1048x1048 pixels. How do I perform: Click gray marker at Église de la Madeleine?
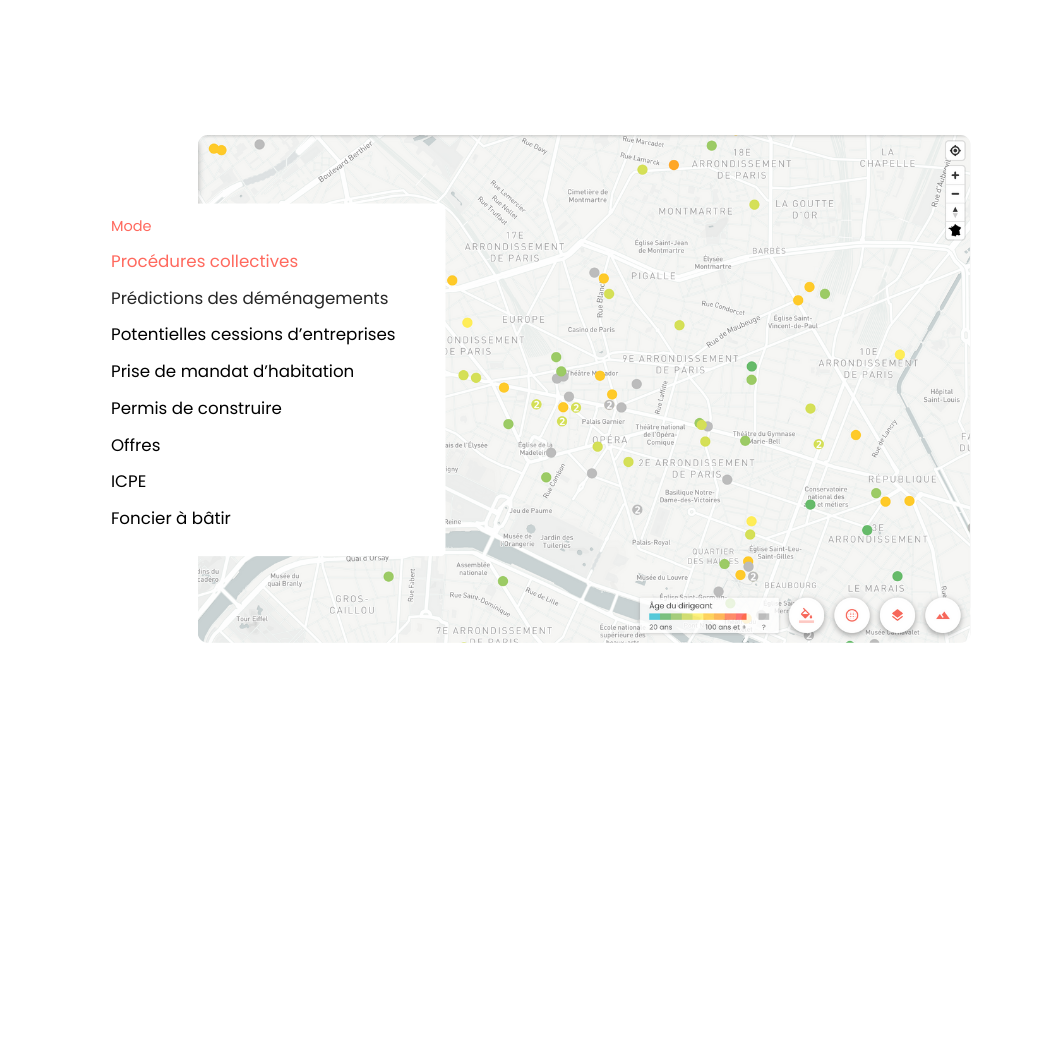click(x=551, y=452)
